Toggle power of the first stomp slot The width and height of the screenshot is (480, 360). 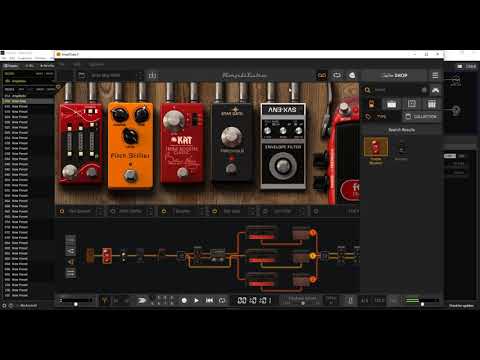tap(62, 211)
